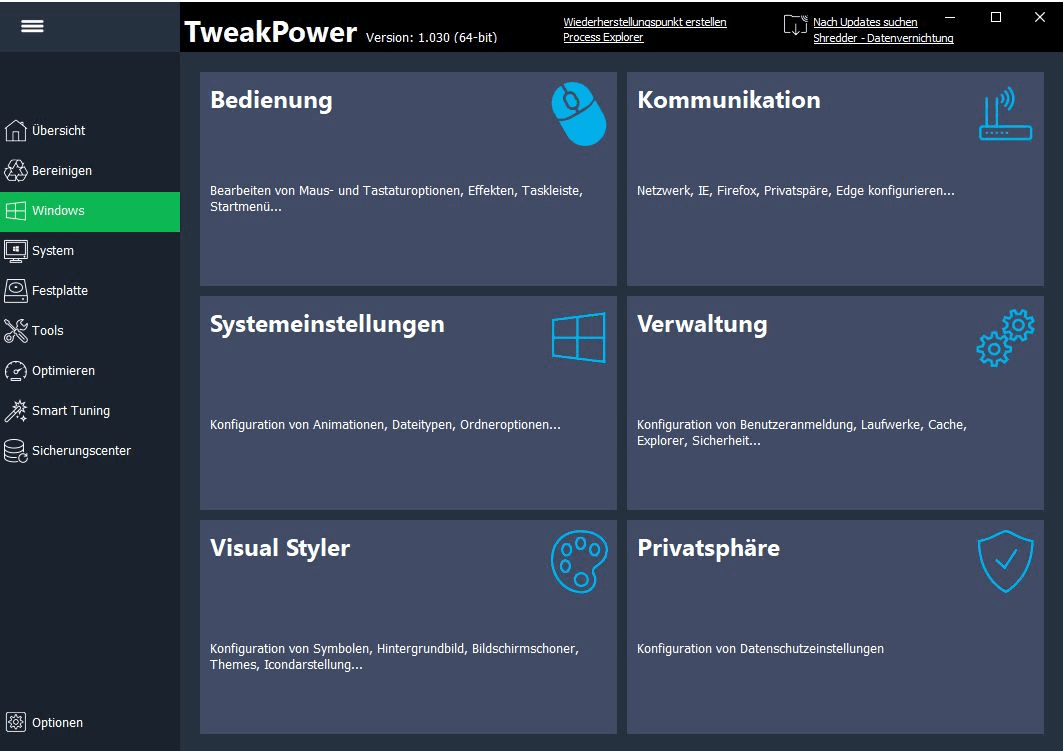Viewport: 1063px width, 751px height.
Task: Click the Sicherungscenter database icon
Action: click(16, 451)
